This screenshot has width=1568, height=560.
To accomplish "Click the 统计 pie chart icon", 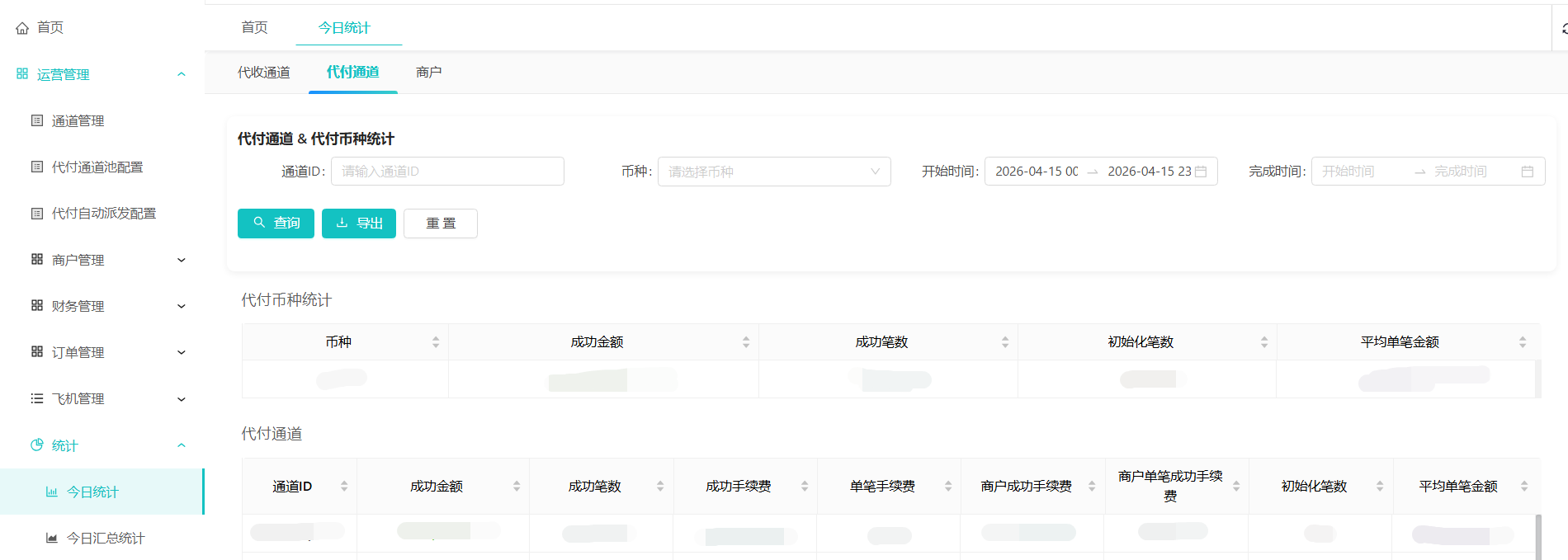I will 37,445.
